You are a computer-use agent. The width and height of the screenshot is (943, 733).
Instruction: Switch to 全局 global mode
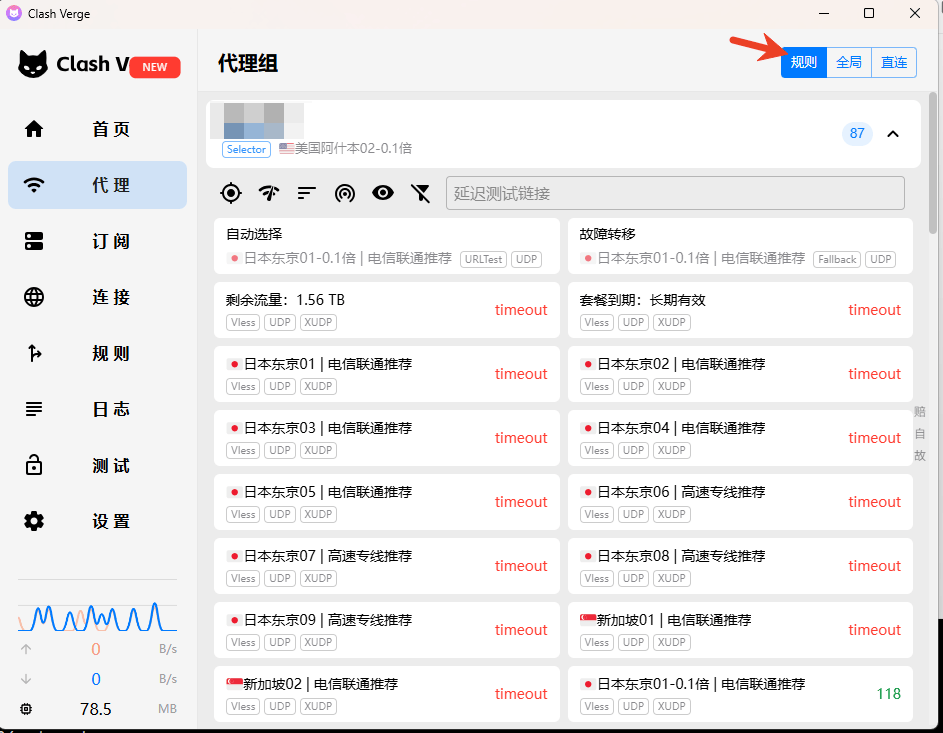click(849, 62)
